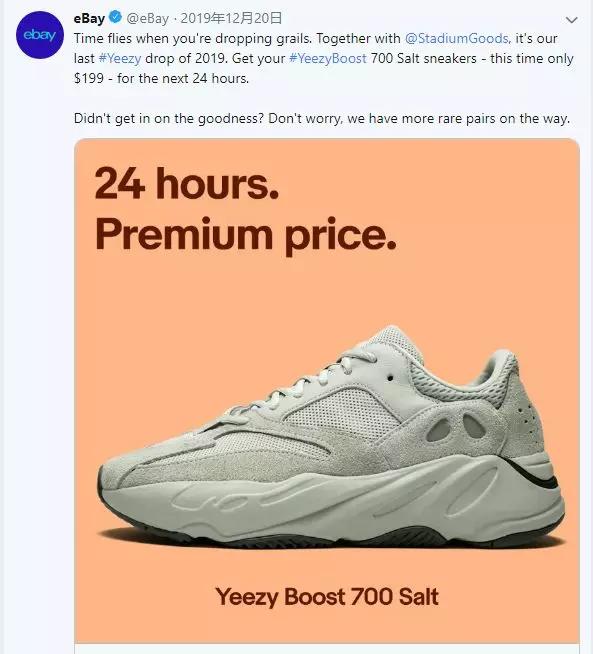Click the "Premium price." headline
Screen dimensions: 593x654
246,234
